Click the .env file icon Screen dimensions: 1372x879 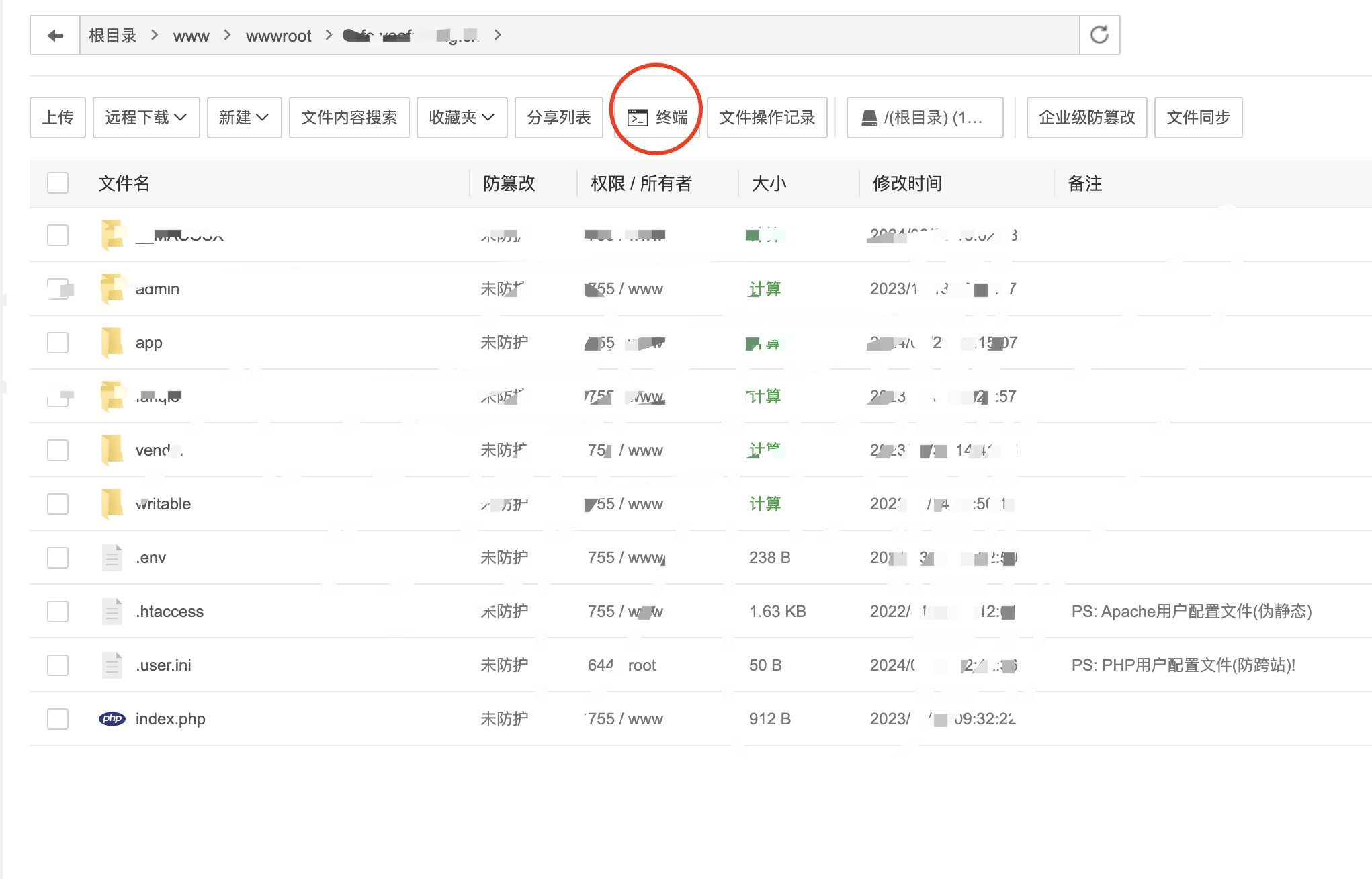click(x=112, y=558)
